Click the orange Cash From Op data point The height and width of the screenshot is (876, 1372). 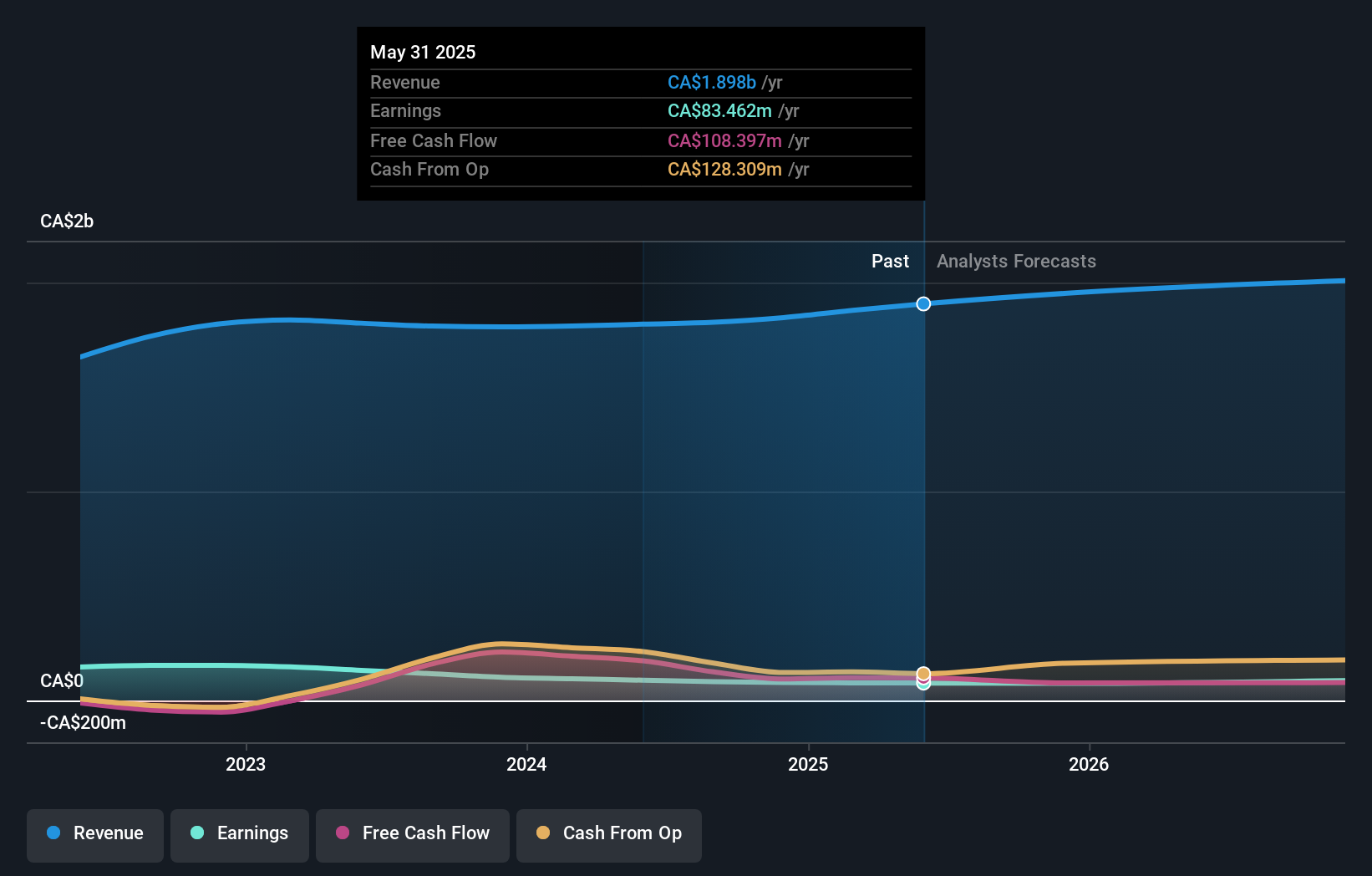(x=923, y=674)
